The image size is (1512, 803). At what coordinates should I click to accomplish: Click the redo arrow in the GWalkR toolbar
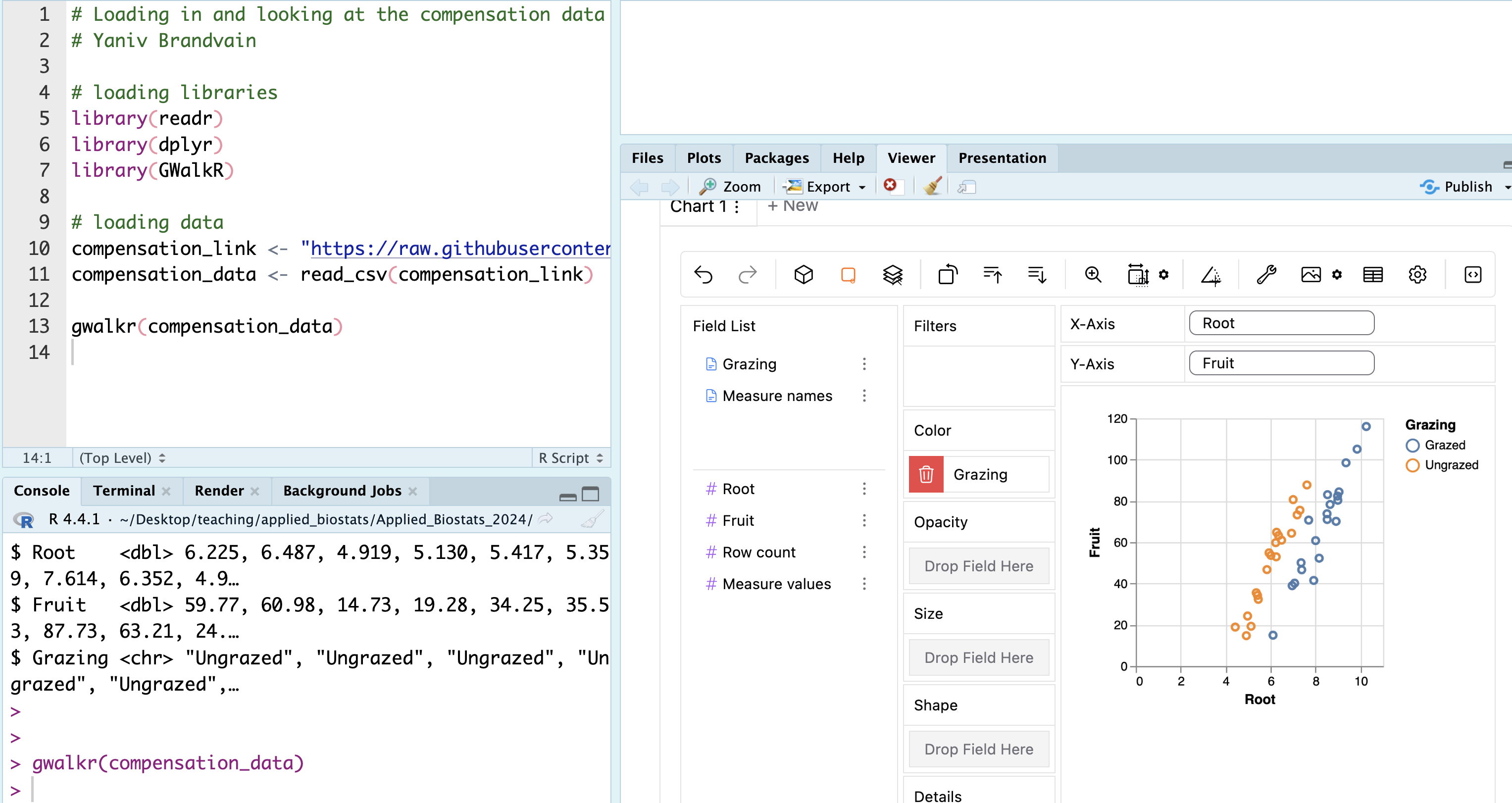click(x=747, y=275)
